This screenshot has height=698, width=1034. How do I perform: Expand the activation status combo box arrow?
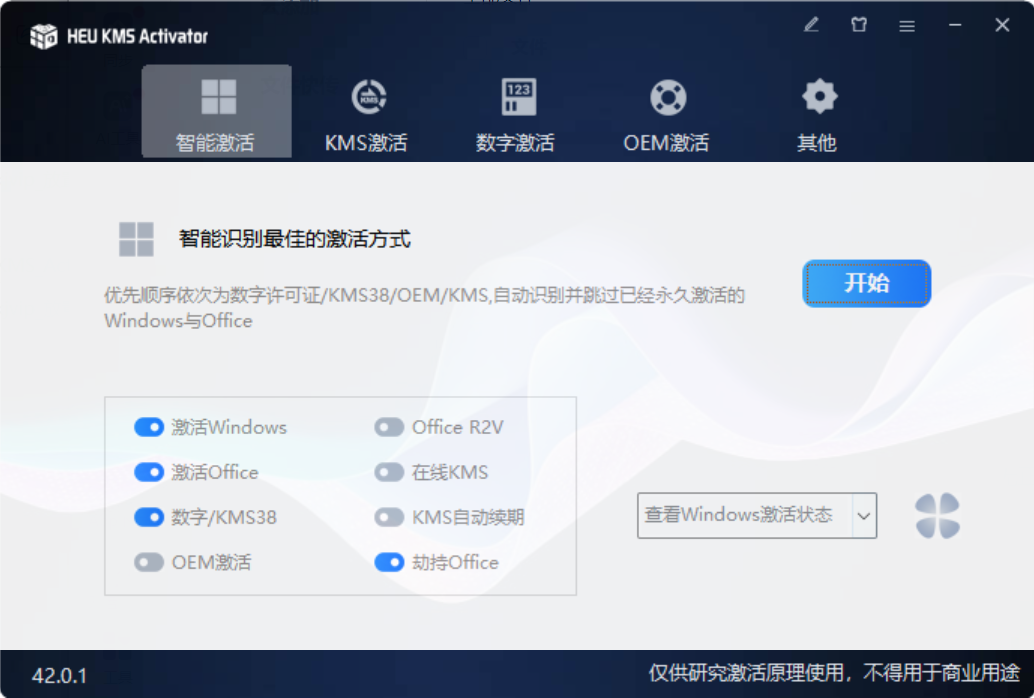pos(864,515)
